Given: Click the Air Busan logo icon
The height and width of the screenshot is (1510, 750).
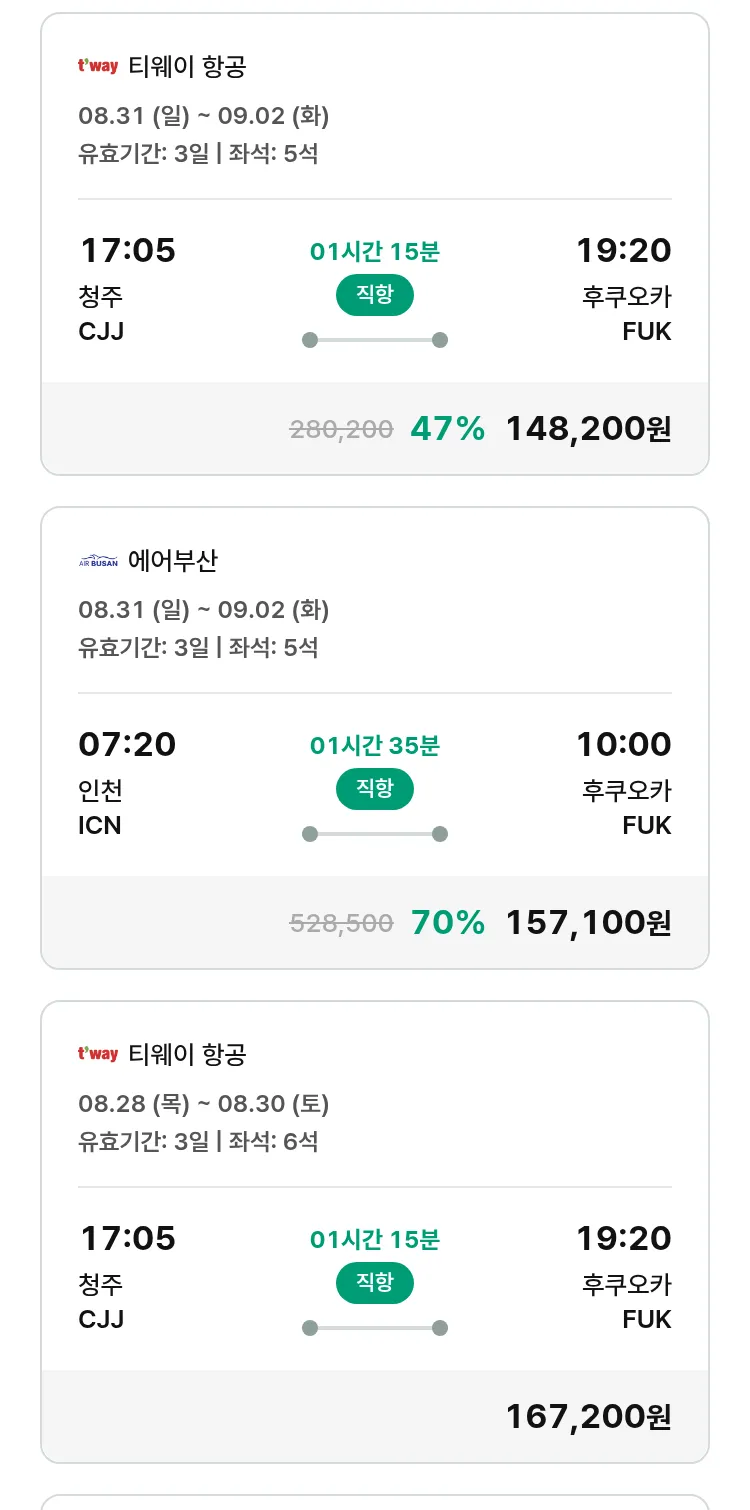Looking at the screenshot, I should (98, 561).
